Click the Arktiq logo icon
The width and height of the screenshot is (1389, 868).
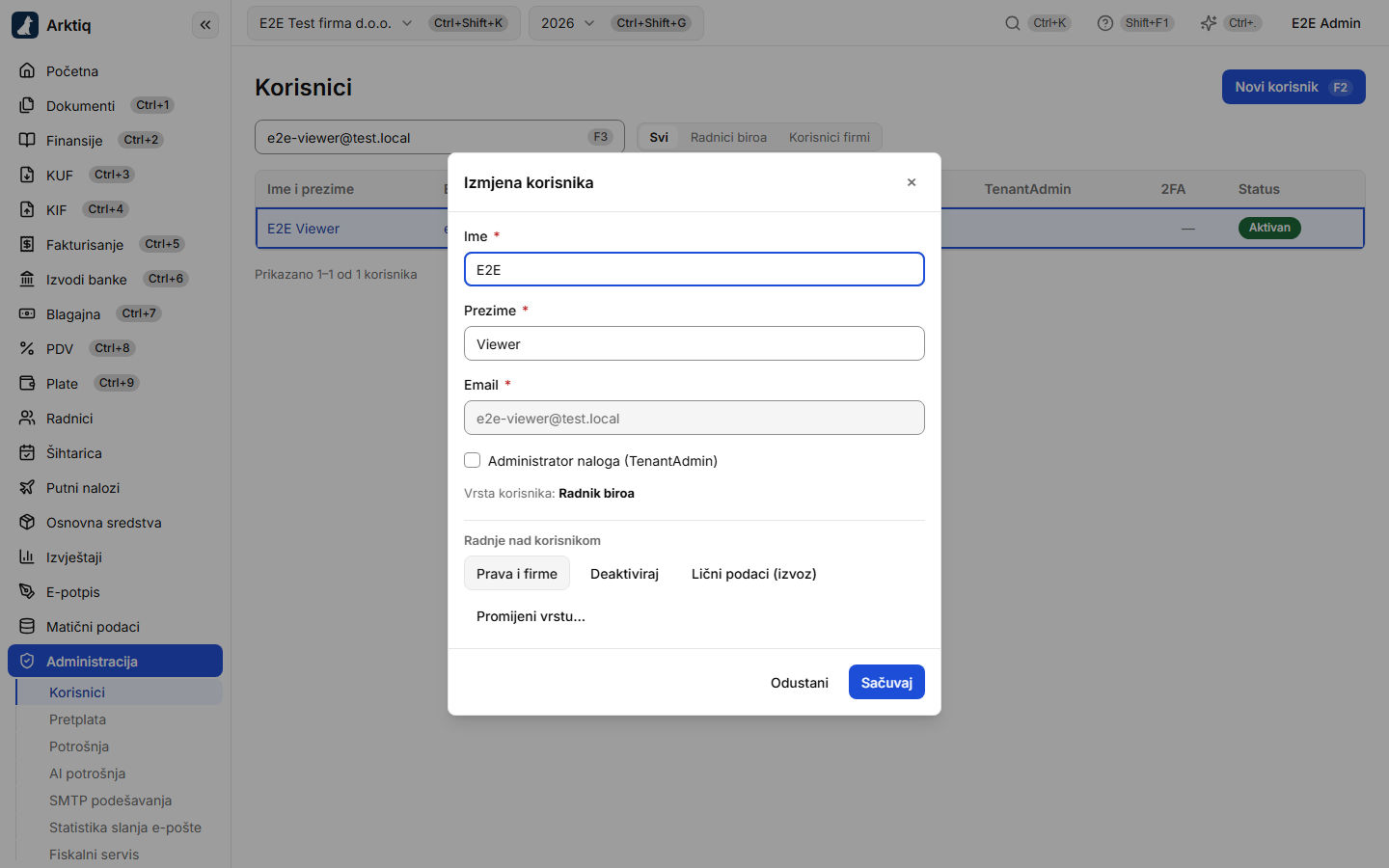[25, 25]
